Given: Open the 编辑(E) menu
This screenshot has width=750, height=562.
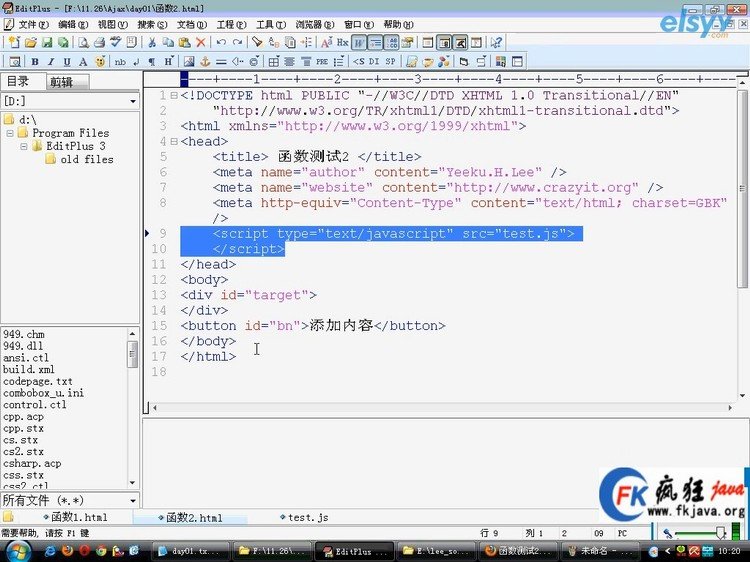Looking at the screenshot, I should (73, 24).
